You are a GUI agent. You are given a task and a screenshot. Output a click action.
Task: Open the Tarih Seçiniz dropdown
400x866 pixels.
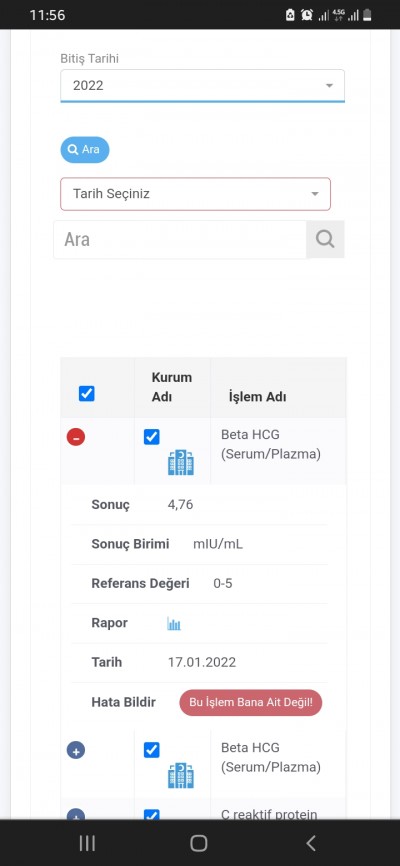(x=195, y=194)
